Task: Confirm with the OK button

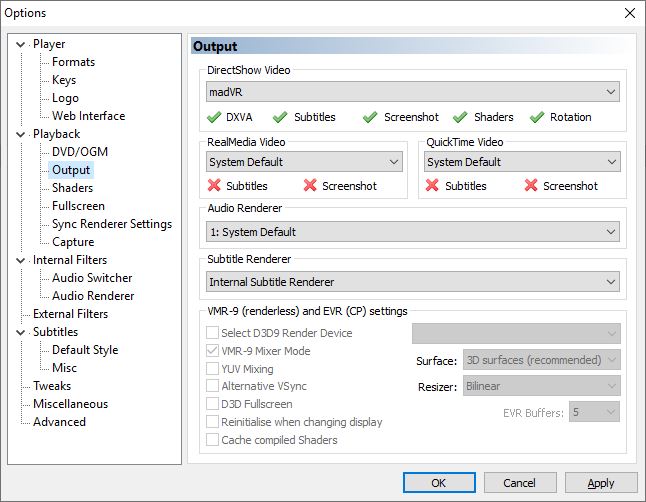Action: 439,483
